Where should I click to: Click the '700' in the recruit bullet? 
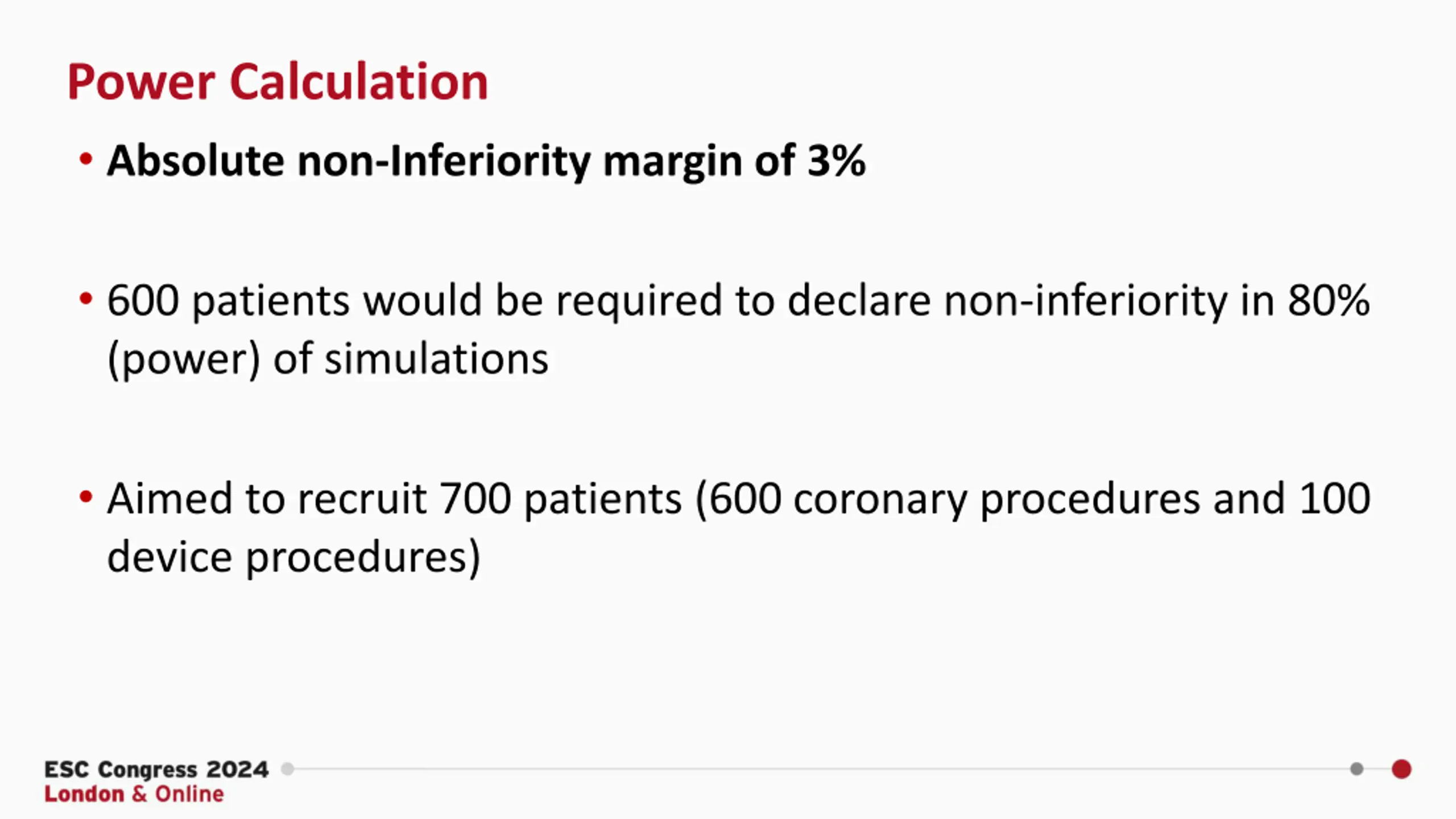475,498
